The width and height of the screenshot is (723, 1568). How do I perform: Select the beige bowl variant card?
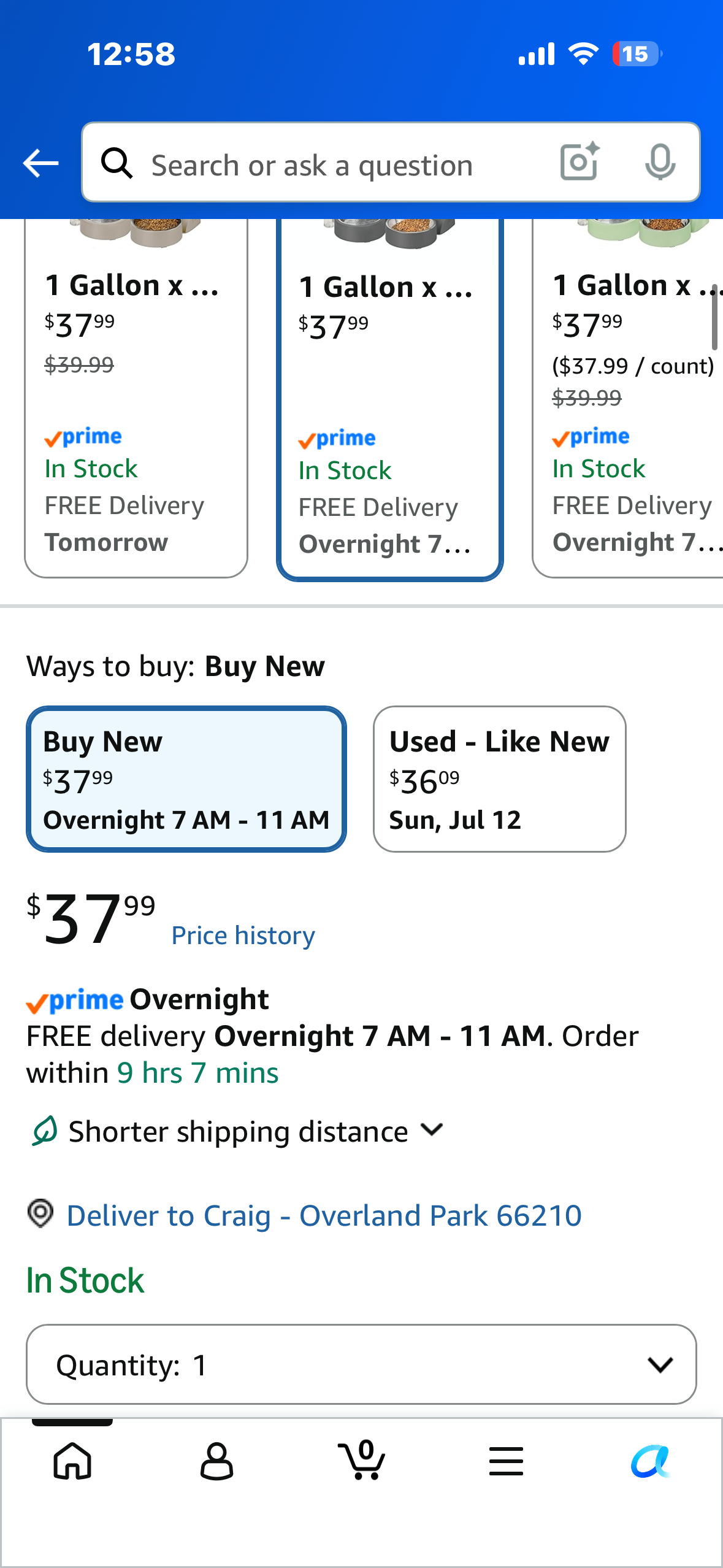136,398
